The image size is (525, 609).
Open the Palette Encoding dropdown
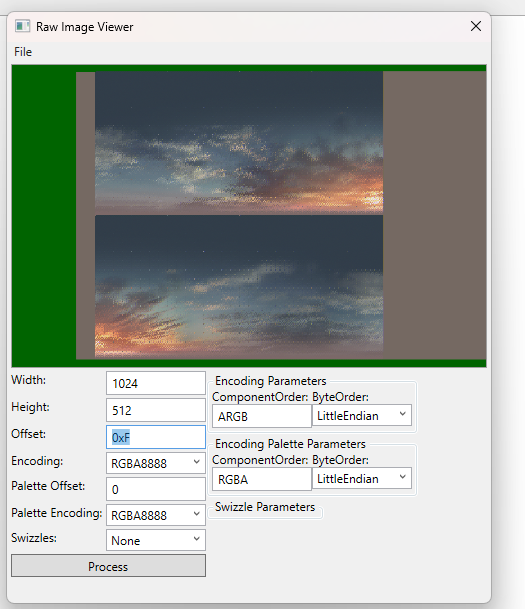[x=156, y=515]
